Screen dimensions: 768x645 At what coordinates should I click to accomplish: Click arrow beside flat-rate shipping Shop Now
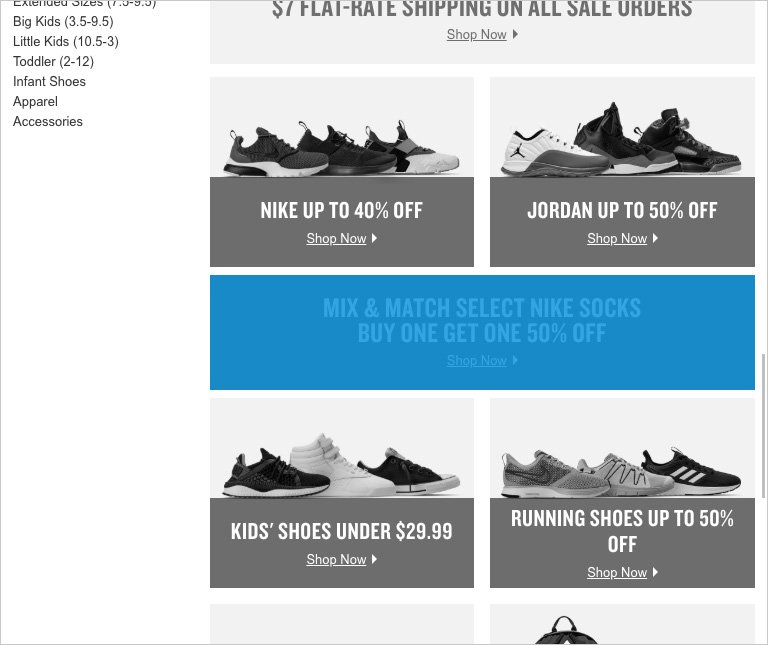click(x=515, y=34)
